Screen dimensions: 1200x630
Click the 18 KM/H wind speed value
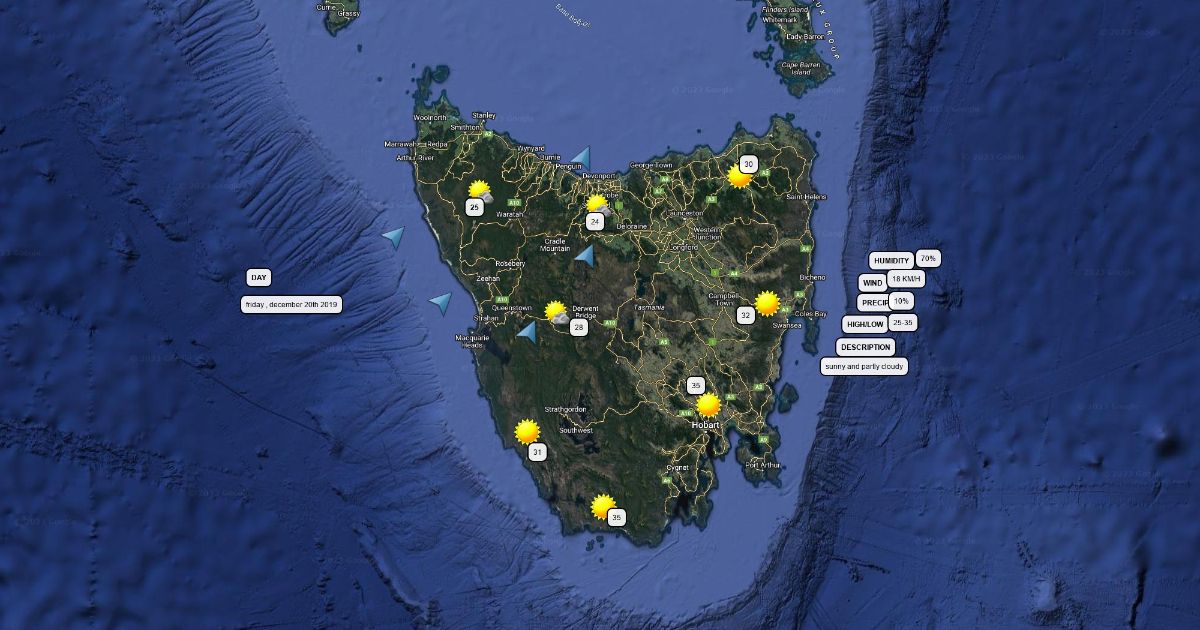[905, 278]
